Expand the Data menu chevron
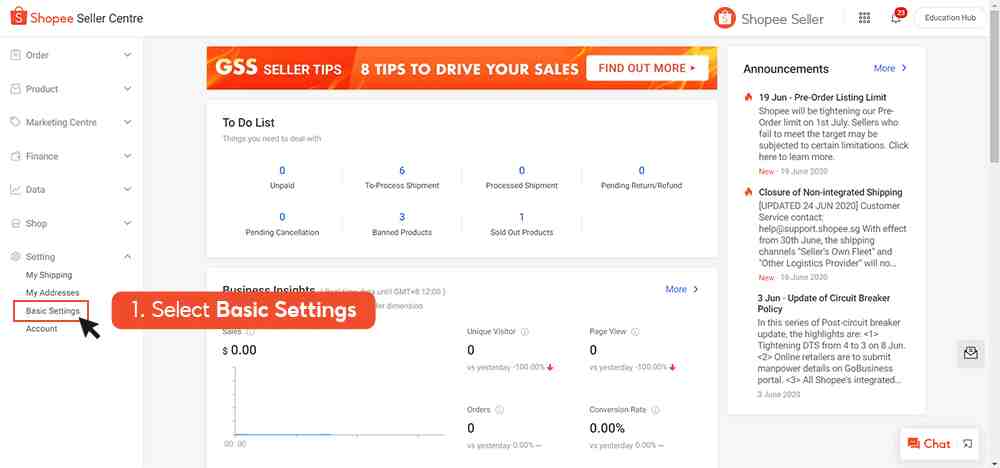Screen dimensions: 1000x468 point(128,189)
